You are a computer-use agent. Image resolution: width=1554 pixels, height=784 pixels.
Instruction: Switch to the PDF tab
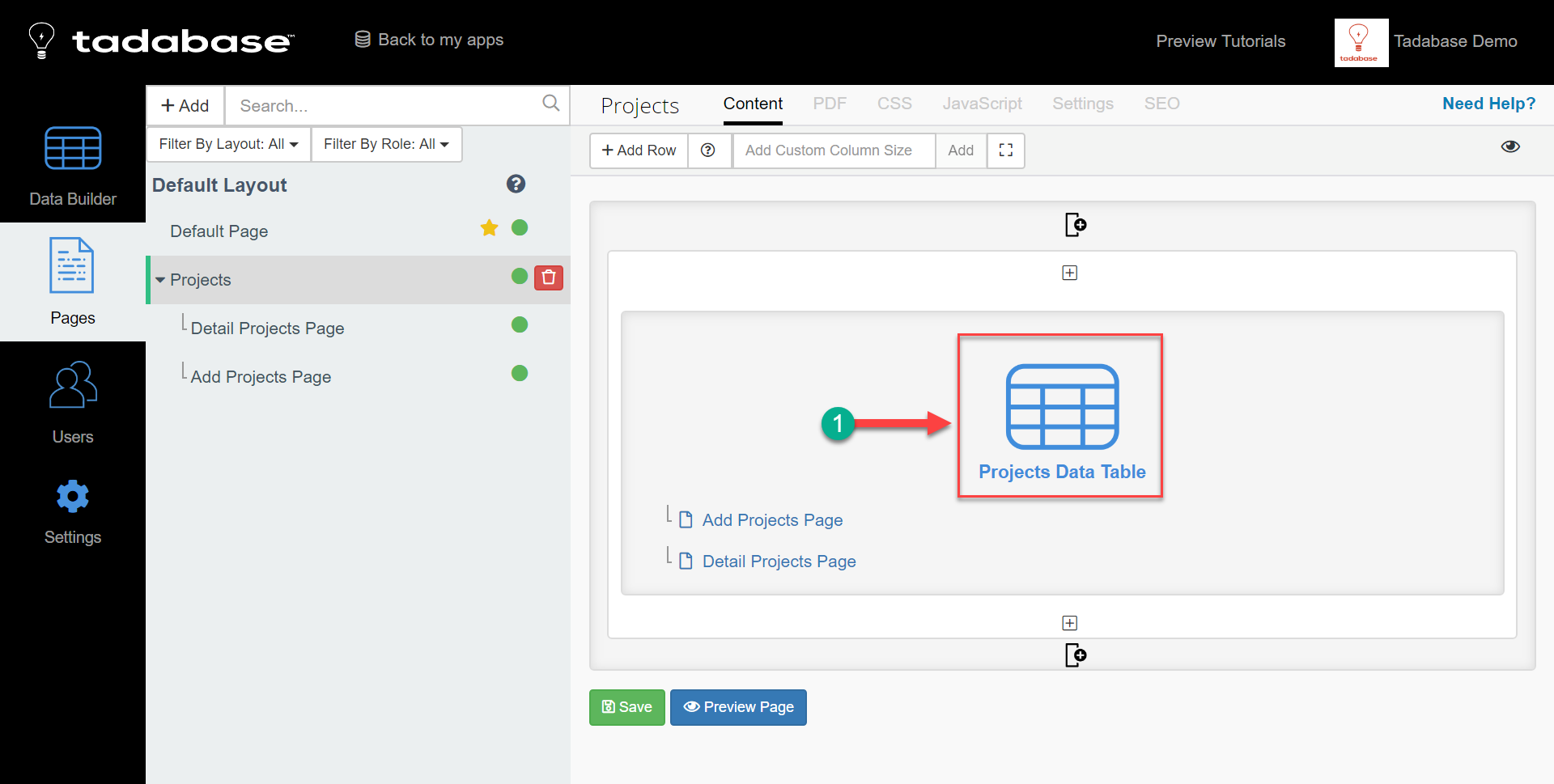(830, 104)
